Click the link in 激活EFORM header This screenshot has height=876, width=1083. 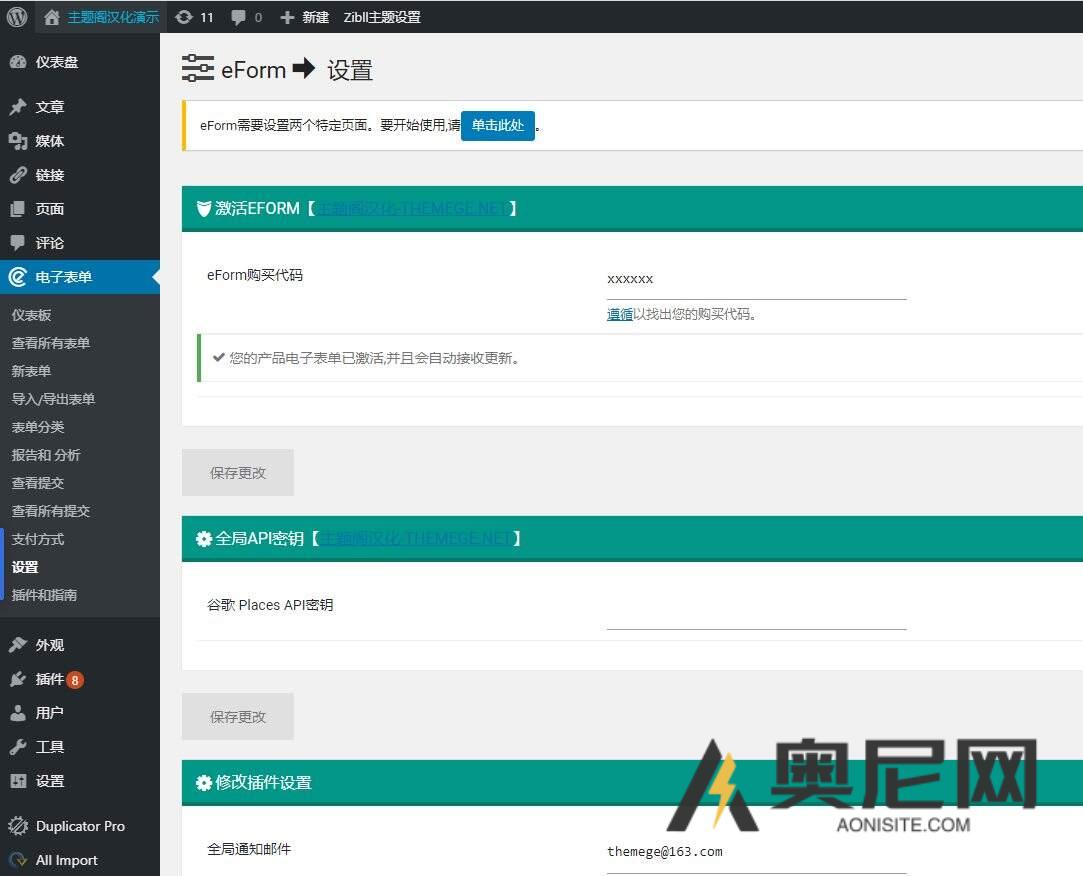point(412,209)
